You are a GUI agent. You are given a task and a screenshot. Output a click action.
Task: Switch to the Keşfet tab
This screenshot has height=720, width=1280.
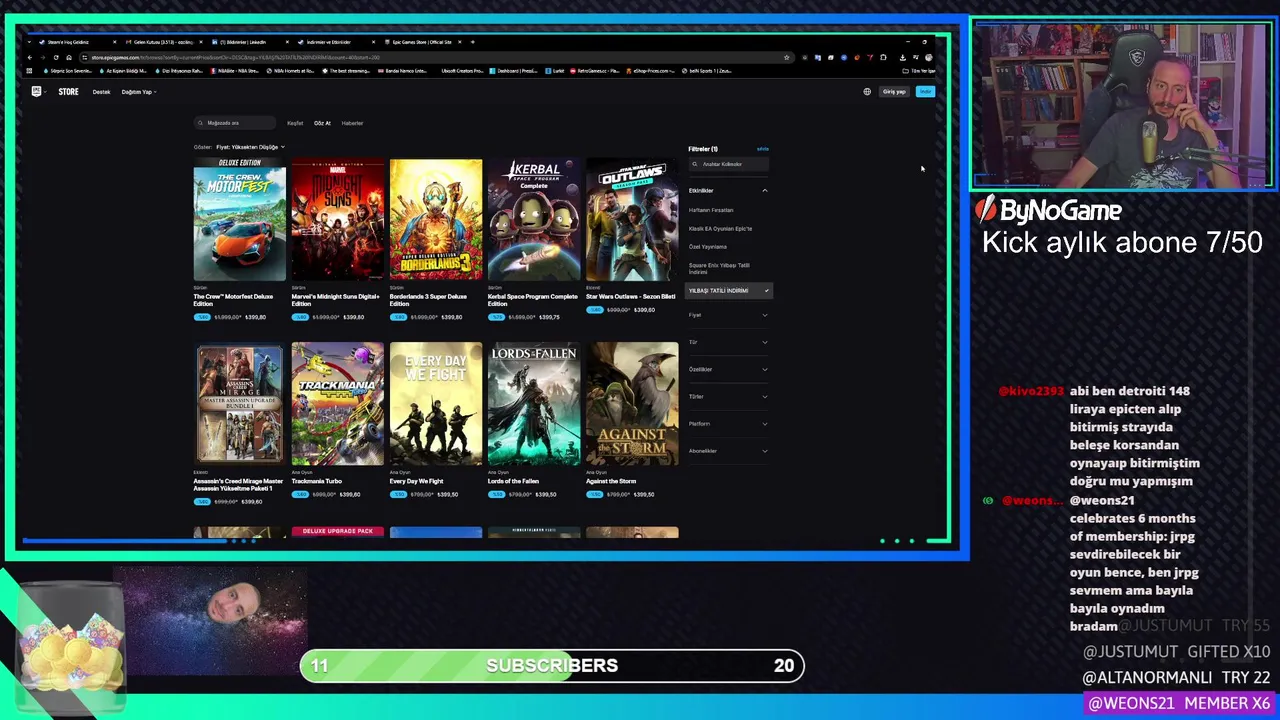(x=295, y=123)
